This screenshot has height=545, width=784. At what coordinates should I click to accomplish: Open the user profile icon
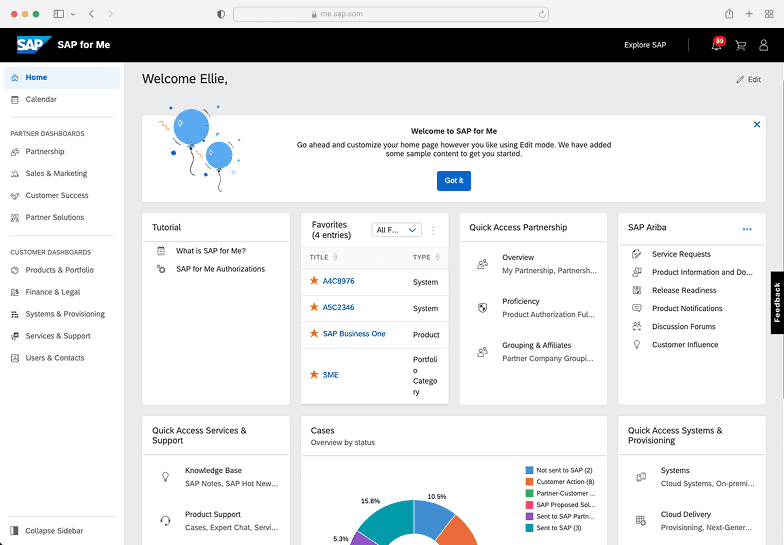[x=764, y=45]
